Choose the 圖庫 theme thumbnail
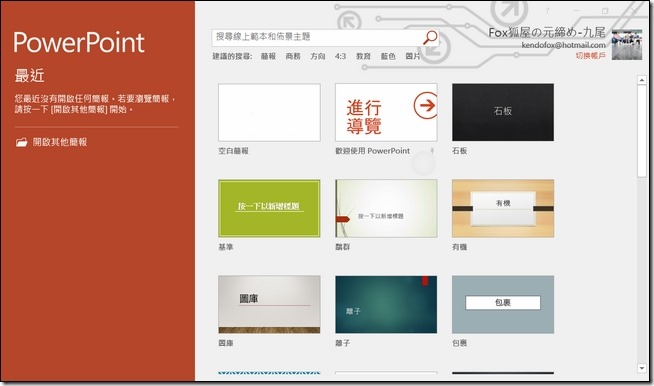The height and width of the screenshot is (386, 654). tap(269, 304)
